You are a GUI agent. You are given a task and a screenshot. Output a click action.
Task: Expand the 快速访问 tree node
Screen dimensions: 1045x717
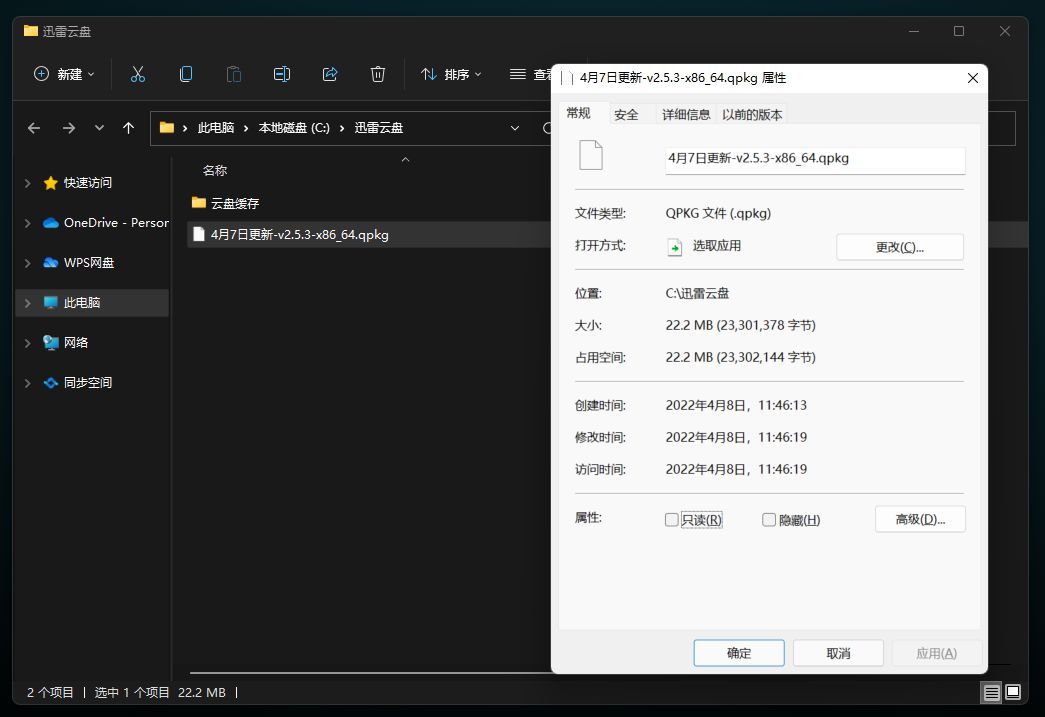27,183
